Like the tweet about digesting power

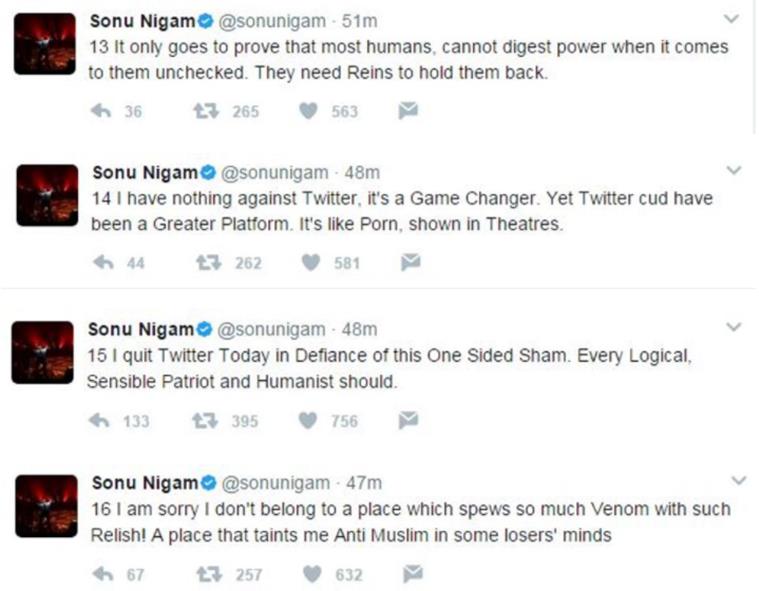310,111
